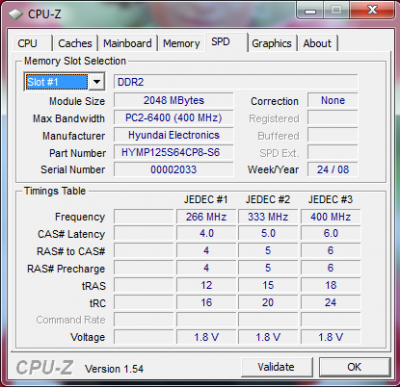
Task: Click part number HYMP125S64CP8-S6
Action: (x=173, y=152)
